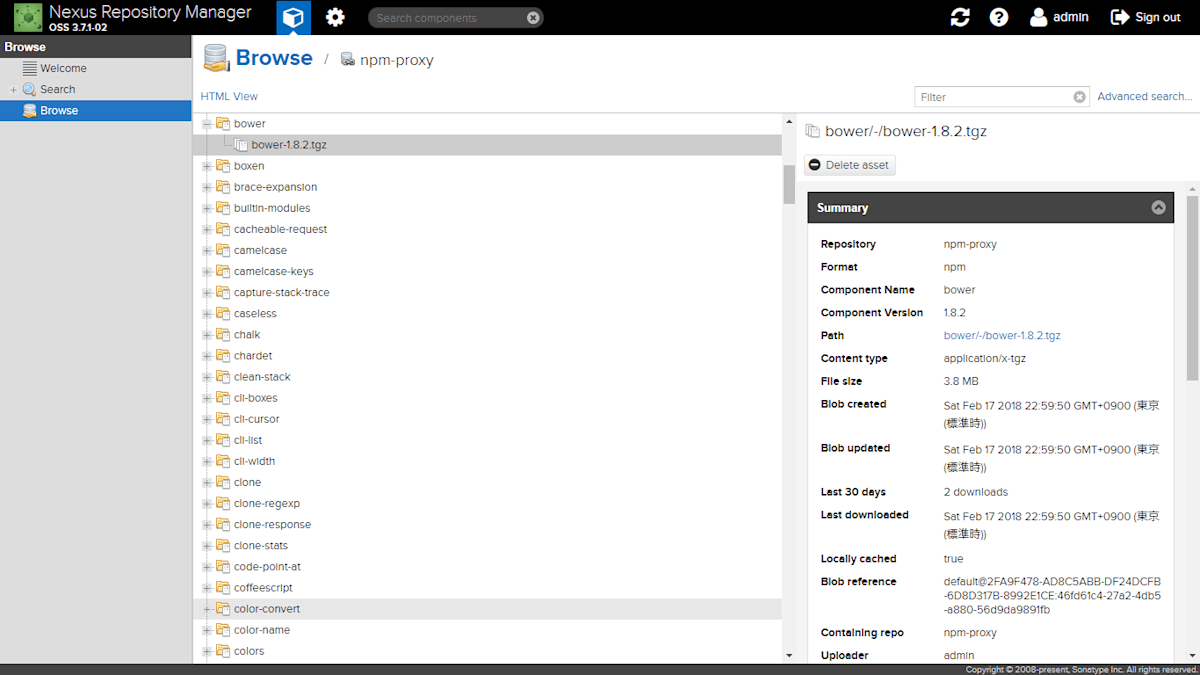The height and width of the screenshot is (675, 1200).
Task: Expand the brace-expansion tree node
Action: click(x=208, y=187)
